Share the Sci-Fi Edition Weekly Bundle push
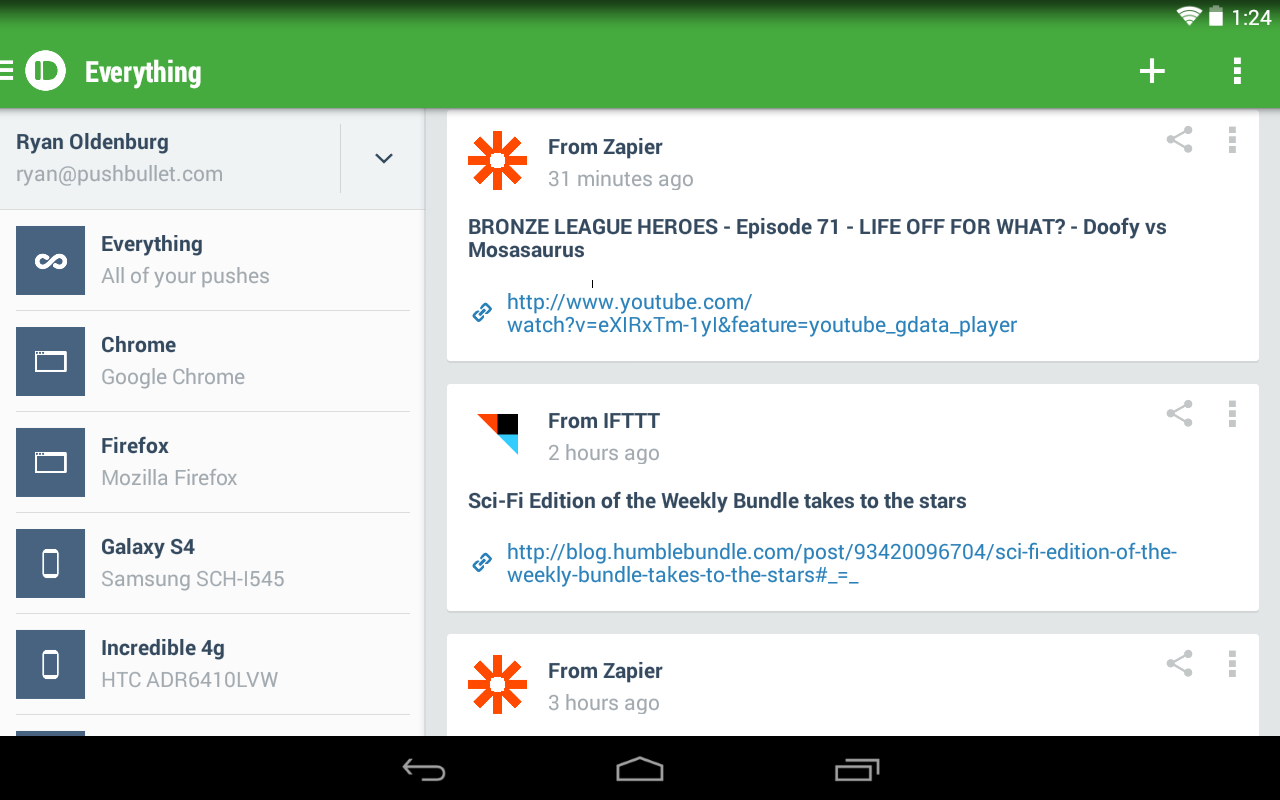 point(1180,414)
